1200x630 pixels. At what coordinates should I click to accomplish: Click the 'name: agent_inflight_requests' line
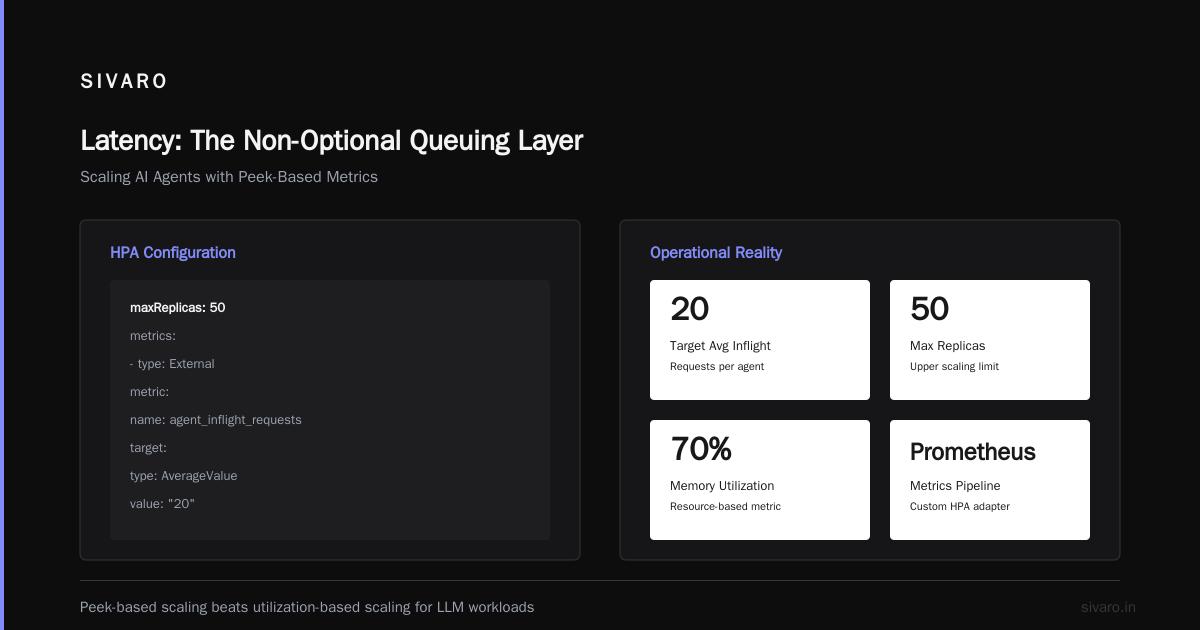pyautogui.click(x=216, y=419)
